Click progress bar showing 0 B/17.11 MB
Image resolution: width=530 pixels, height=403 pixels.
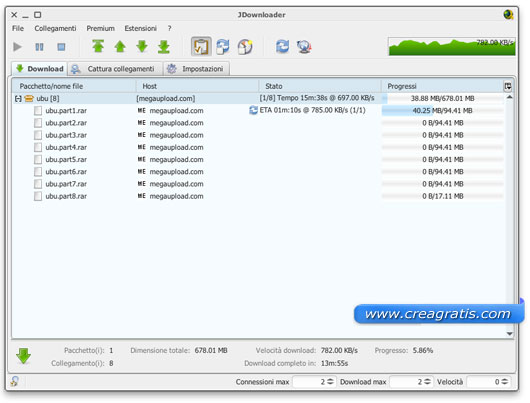(442, 196)
